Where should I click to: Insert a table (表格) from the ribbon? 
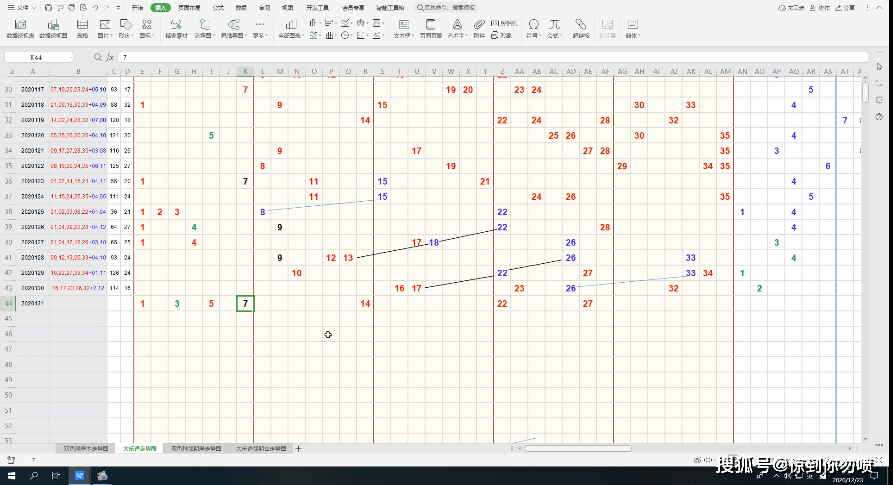[81, 26]
